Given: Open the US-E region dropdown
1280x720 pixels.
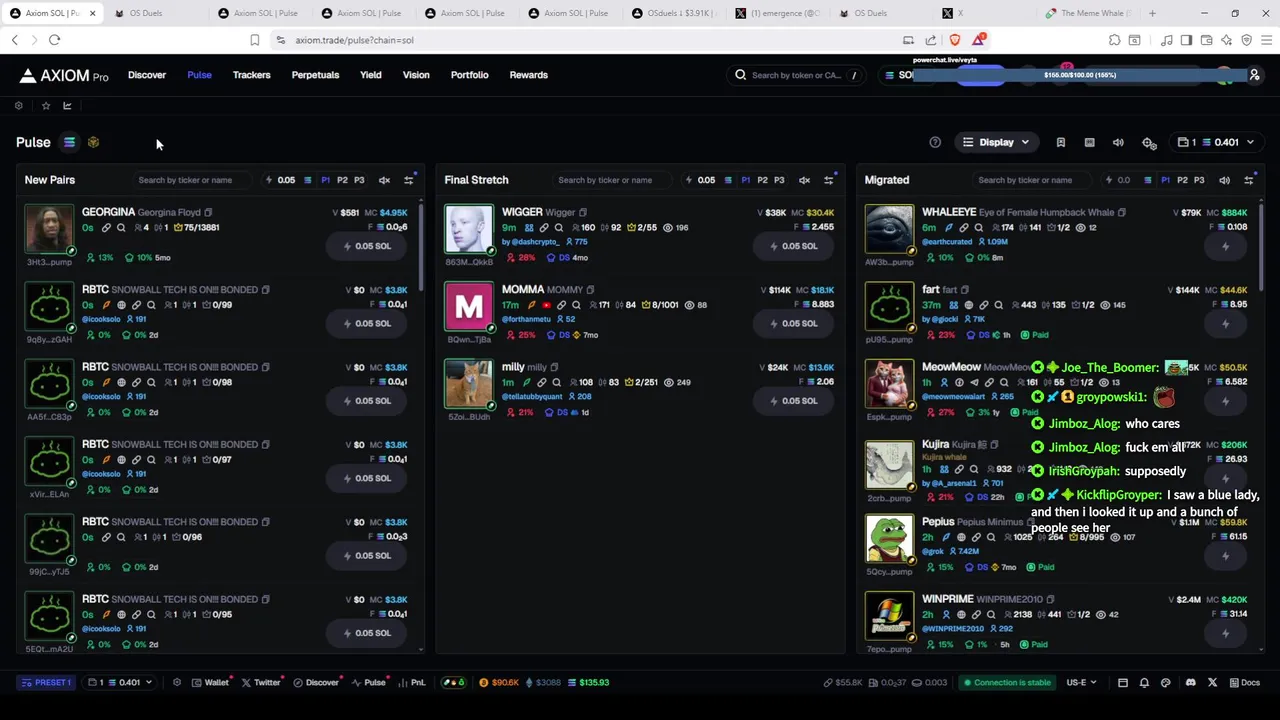Looking at the screenshot, I should coord(1081,682).
